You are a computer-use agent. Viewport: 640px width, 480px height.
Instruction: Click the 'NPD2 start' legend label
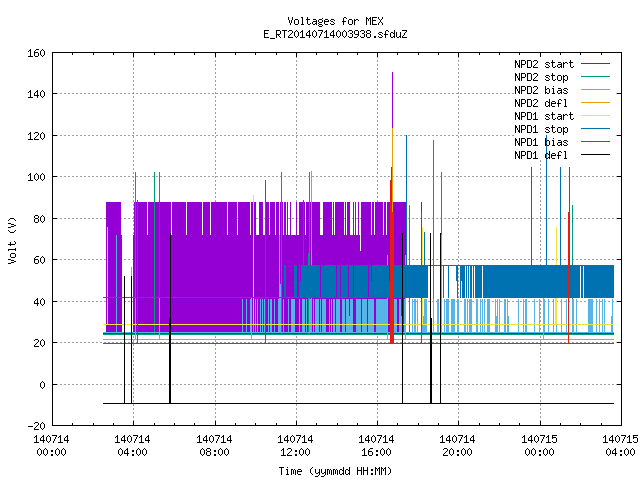point(544,64)
